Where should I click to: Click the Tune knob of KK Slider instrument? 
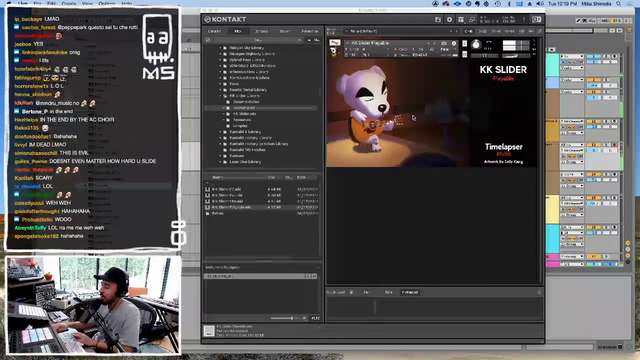coord(476,44)
